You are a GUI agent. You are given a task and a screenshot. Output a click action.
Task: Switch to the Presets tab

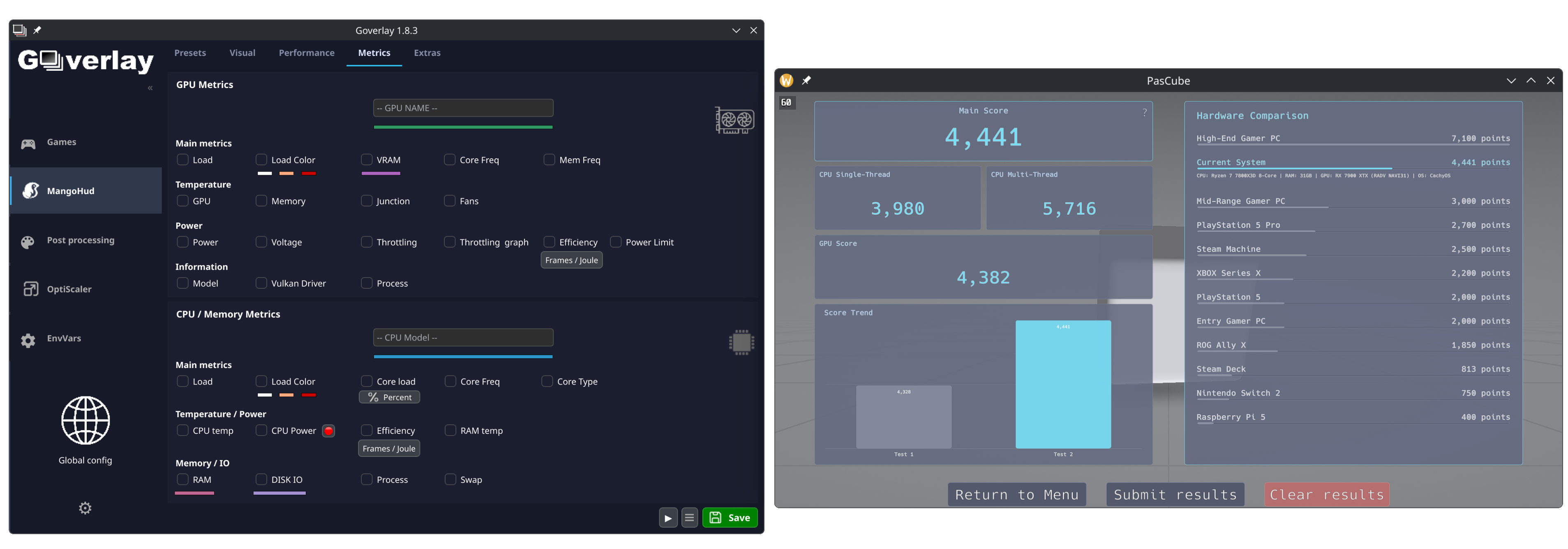point(190,53)
